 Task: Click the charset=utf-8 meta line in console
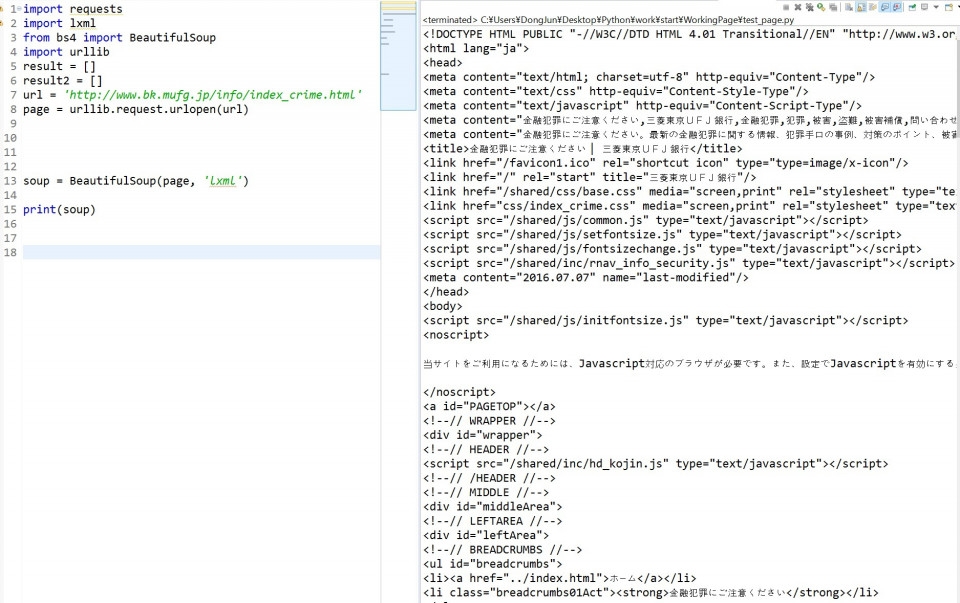tap(649, 77)
